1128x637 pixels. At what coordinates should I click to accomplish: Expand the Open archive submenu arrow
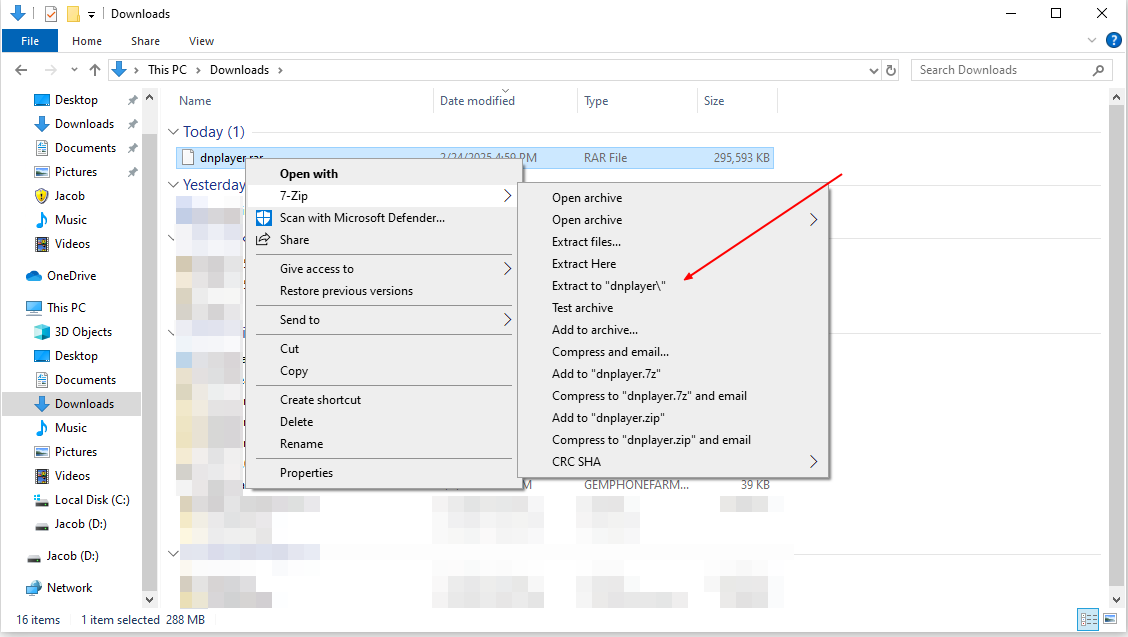[x=814, y=220]
